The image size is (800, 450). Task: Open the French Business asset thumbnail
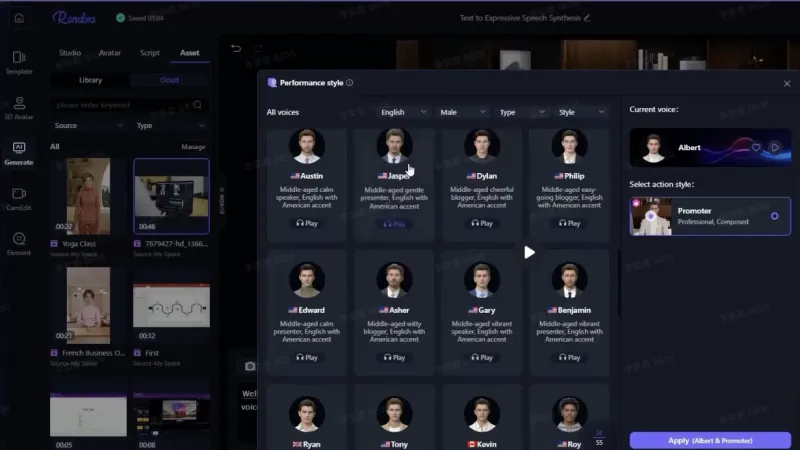tap(88, 305)
